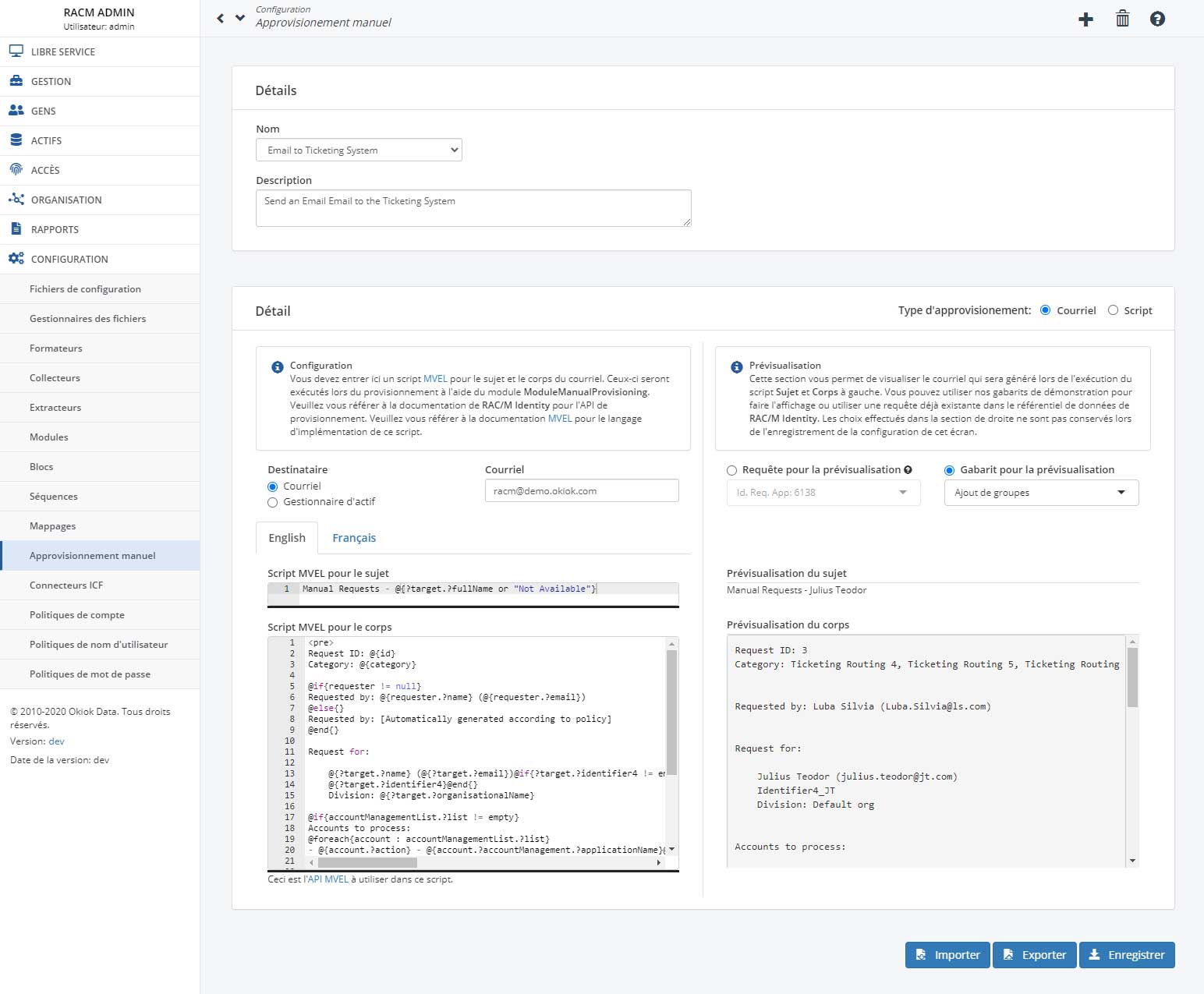Open Collecteurs menu item
Screen dimensions: 1204x994
pos(100,377)
